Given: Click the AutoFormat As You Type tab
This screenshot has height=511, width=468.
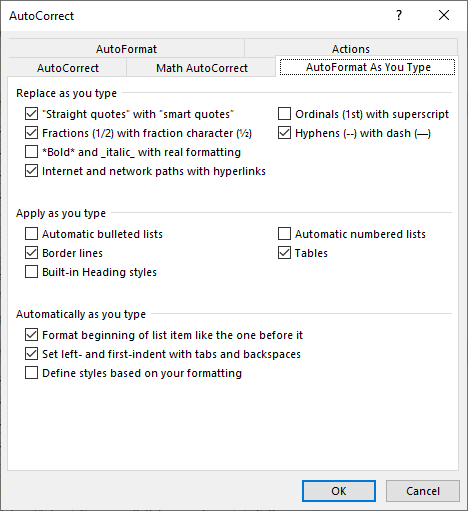Looking at the screenshot, I should click(368, 67).
